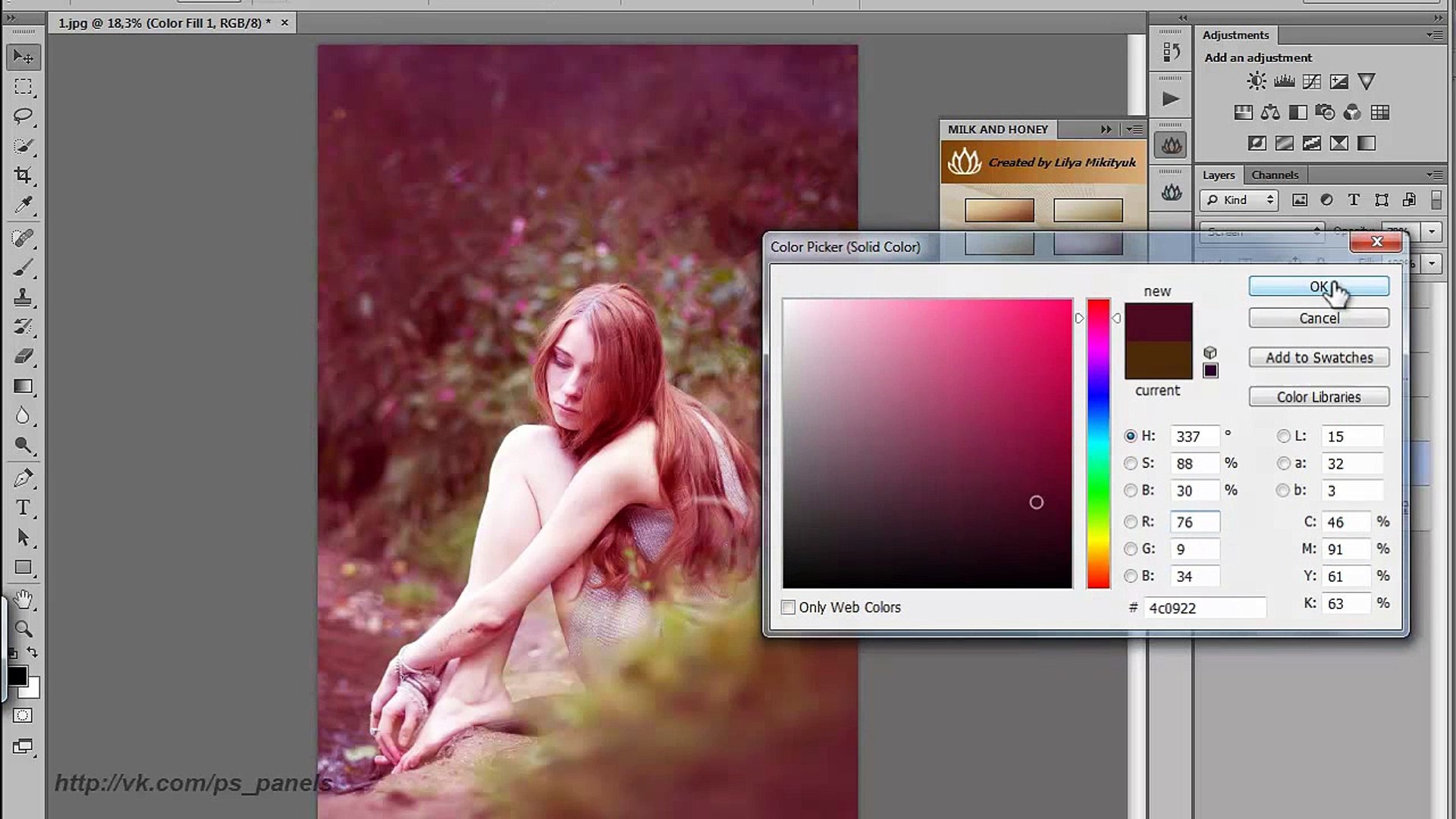
Task: Select the Hand tool
Action: 23,600
